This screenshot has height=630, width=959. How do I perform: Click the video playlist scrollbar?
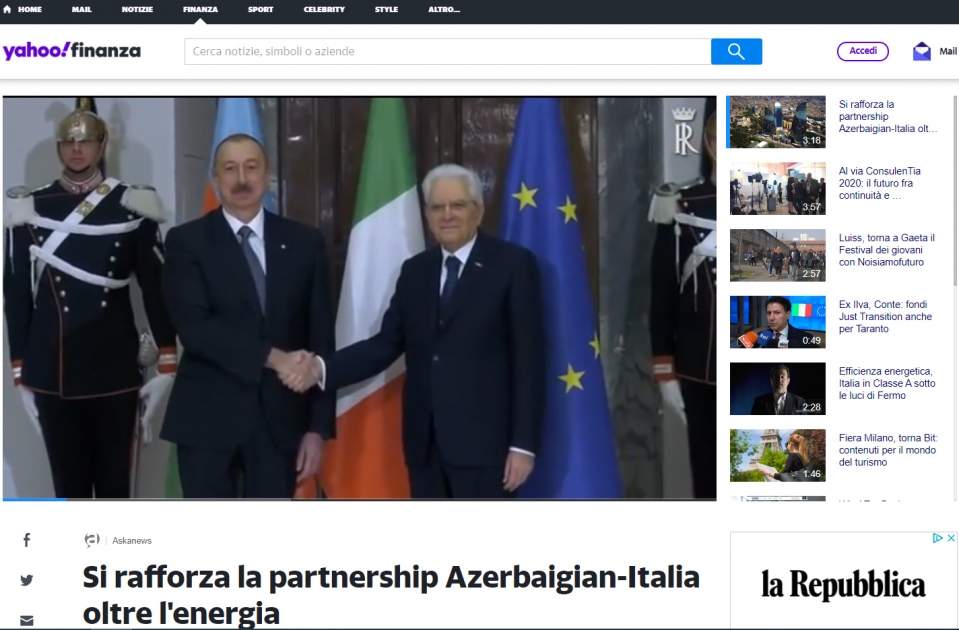(955, 190)
